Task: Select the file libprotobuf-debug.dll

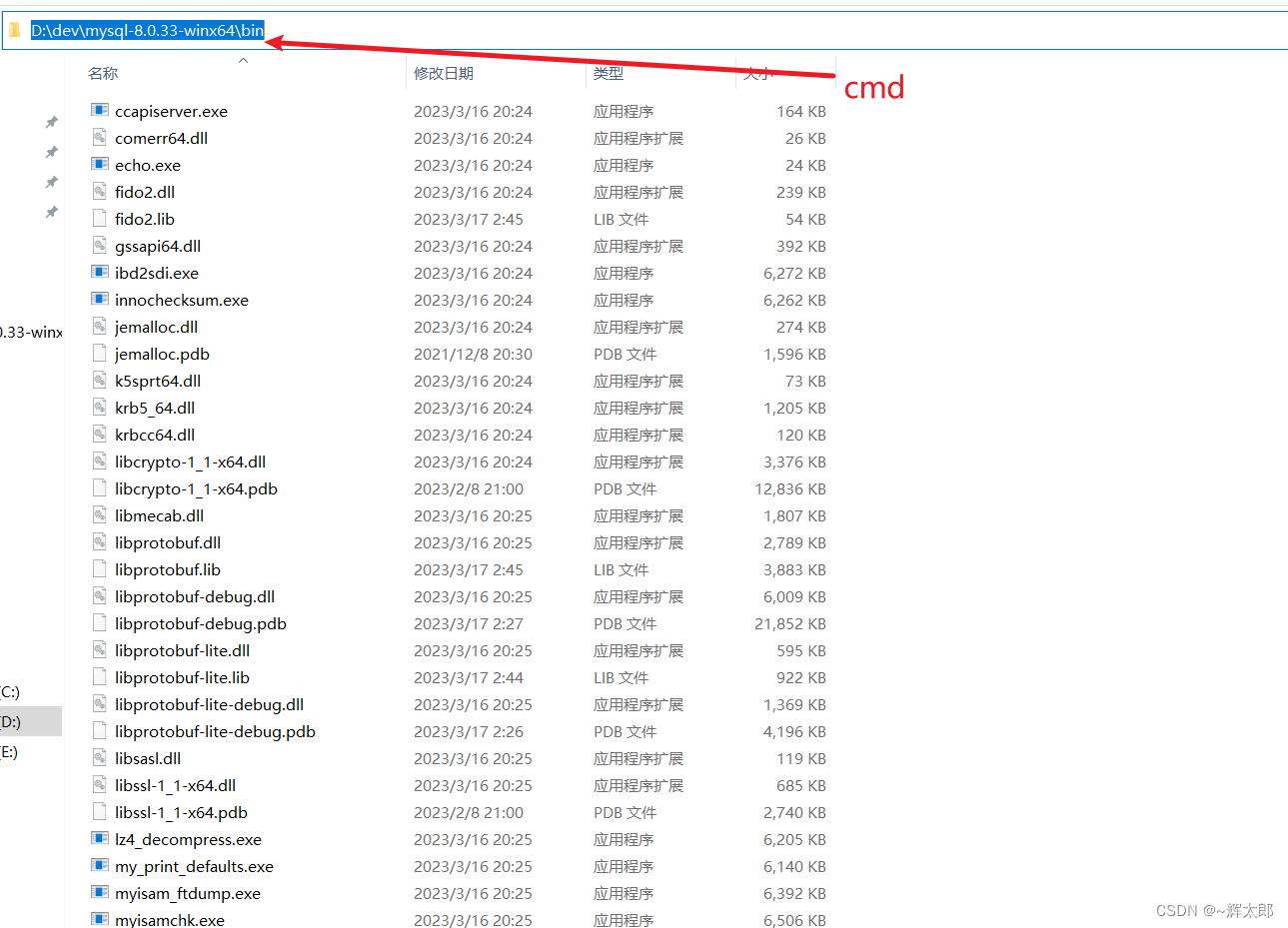Action: pos(195,596)
